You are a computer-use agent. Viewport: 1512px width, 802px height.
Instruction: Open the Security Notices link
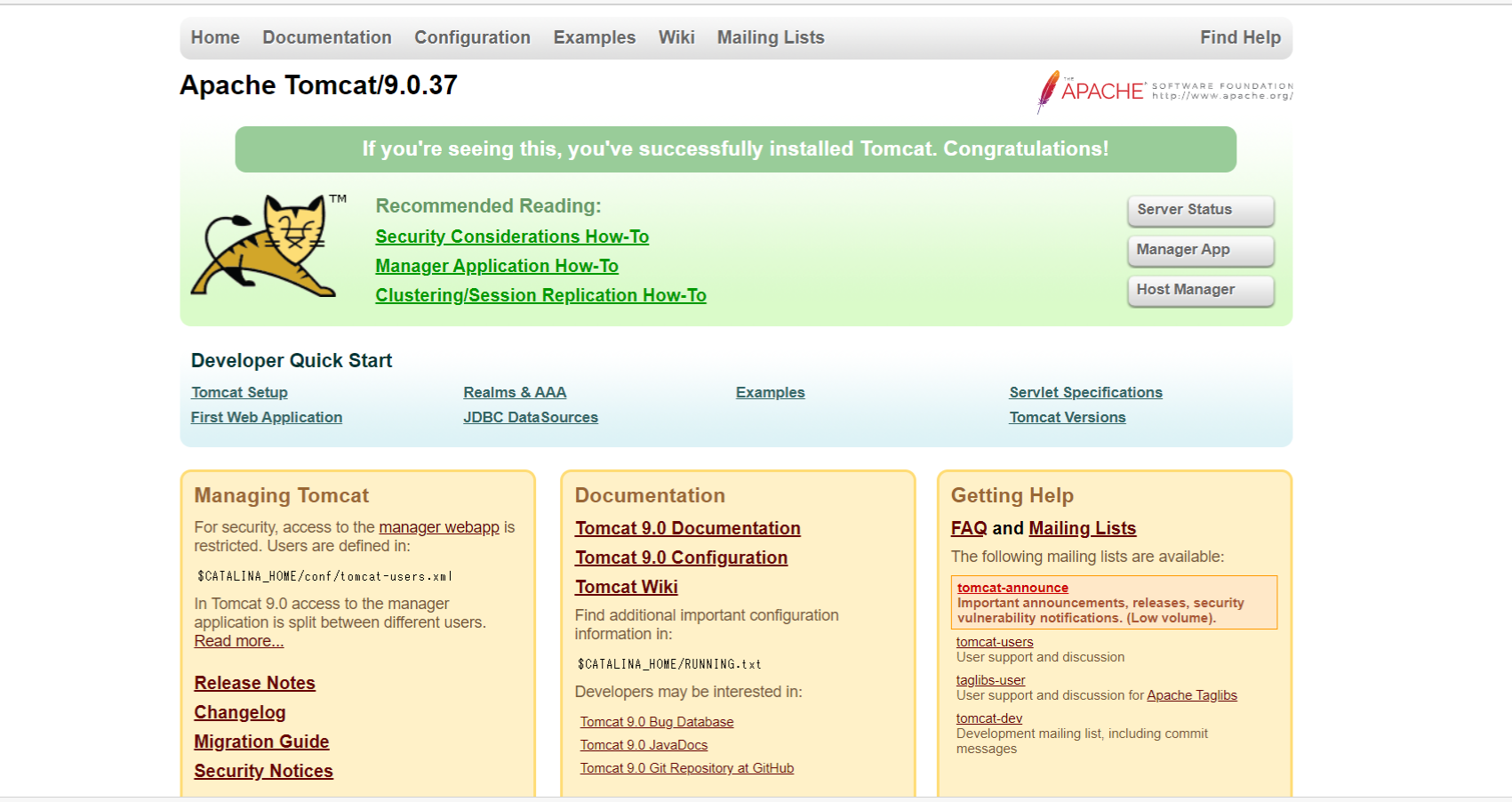[264, 771]
